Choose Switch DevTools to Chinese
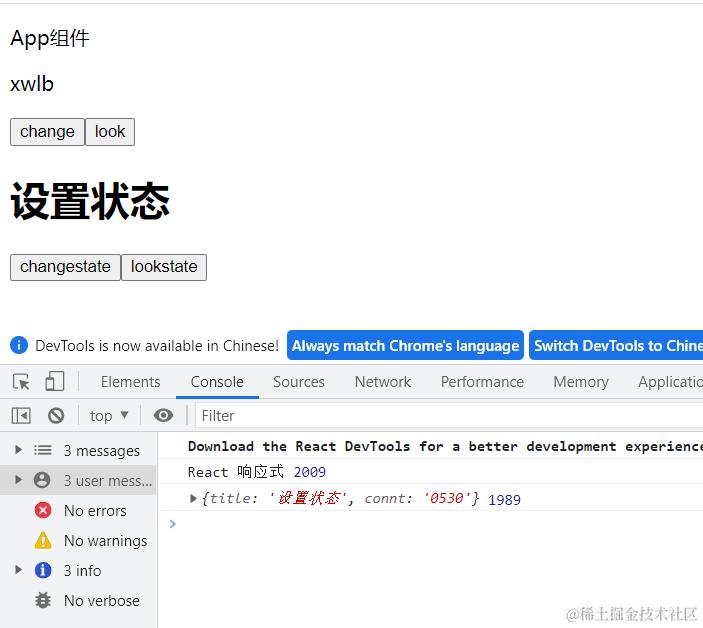The image size is (703, 628). click(x=616, y=346)
